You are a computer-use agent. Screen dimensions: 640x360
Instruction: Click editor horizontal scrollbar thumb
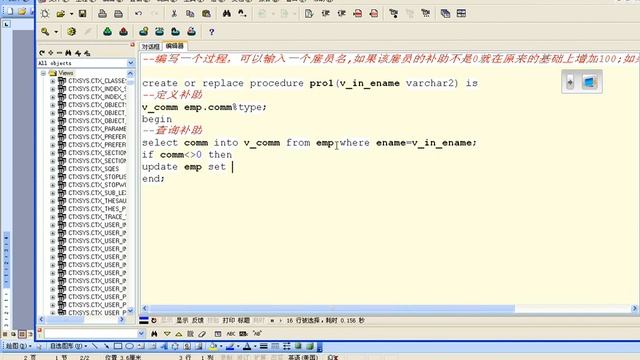point(332,309)
